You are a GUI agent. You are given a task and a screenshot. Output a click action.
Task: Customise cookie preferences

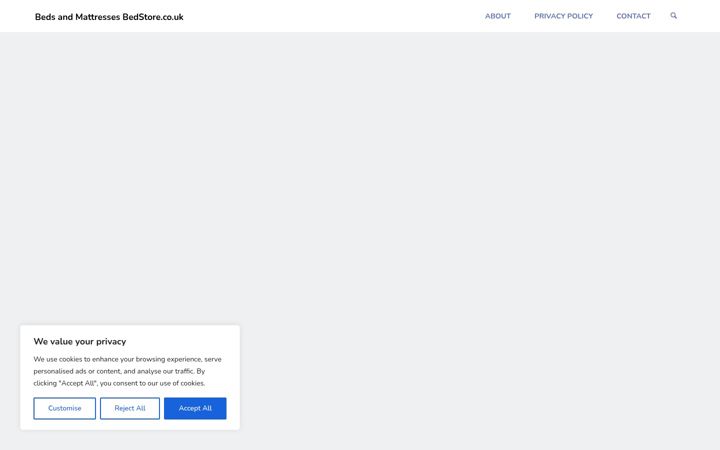click(65, 408)
